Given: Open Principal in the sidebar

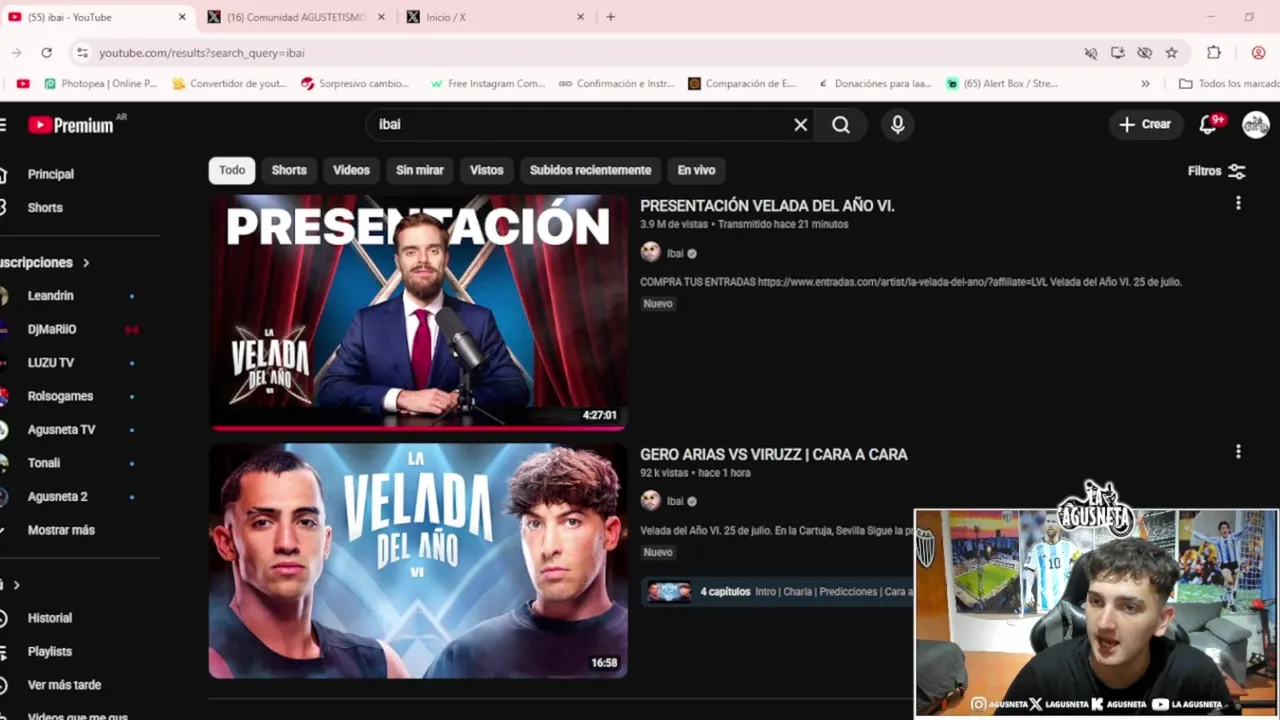Looking at the screenshot, I should click(50, 174).
